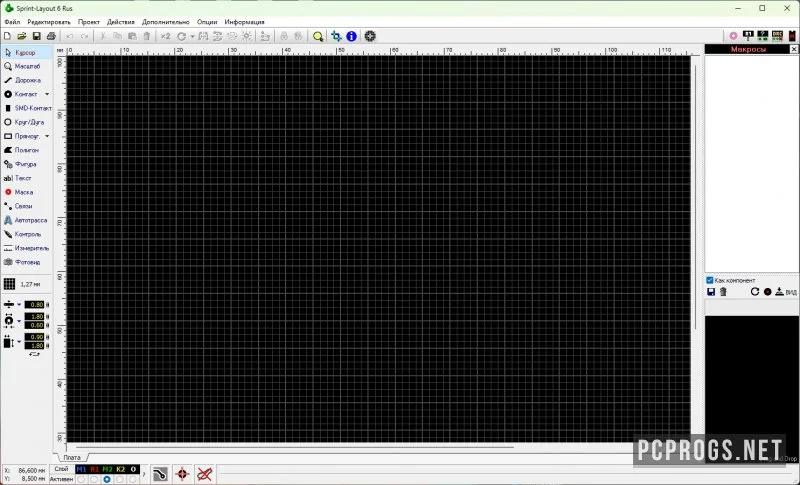Click the M1 layer color label

pyautogui.click(x=82, y=469)
